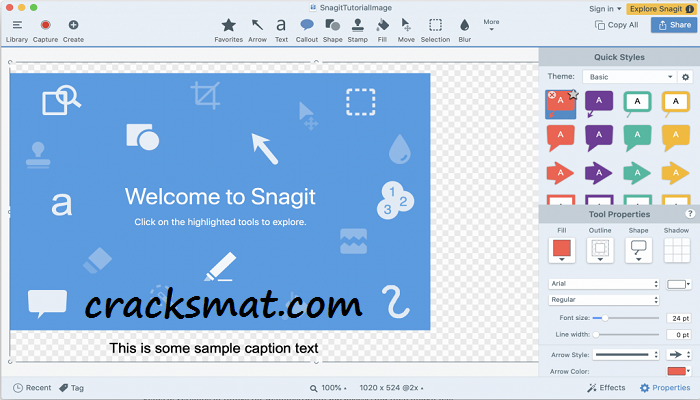This screenshot has height=400, width=700.
Task: Open the More tools dropdown
Action: (x=491, y=25)
